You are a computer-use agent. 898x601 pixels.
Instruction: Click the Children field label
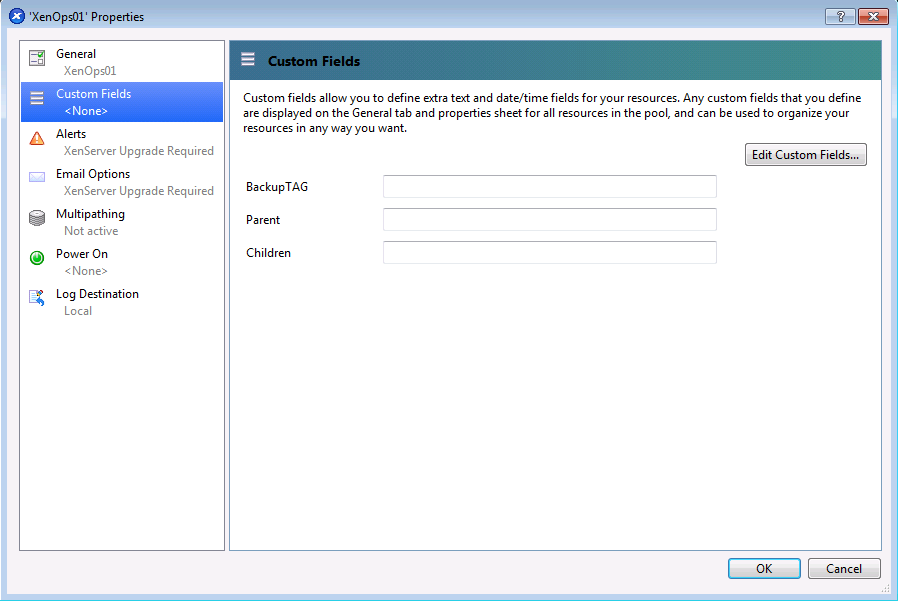tap(268, 253)
